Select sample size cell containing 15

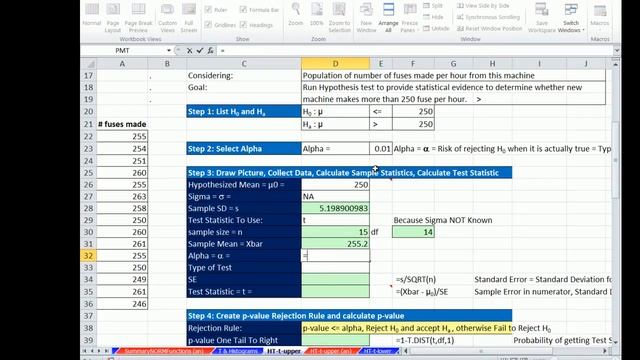(335, 232)
